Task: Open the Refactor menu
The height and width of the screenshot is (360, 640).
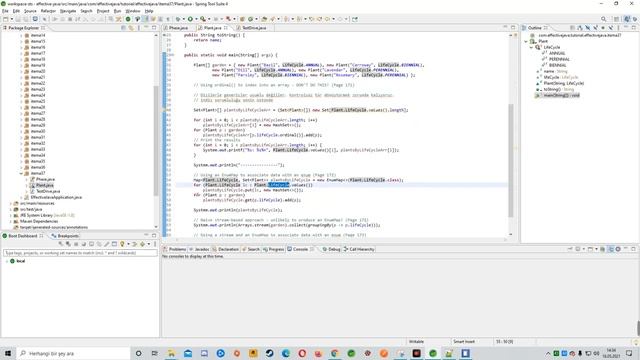Action: pyautogui.click(x=48, y=11)
